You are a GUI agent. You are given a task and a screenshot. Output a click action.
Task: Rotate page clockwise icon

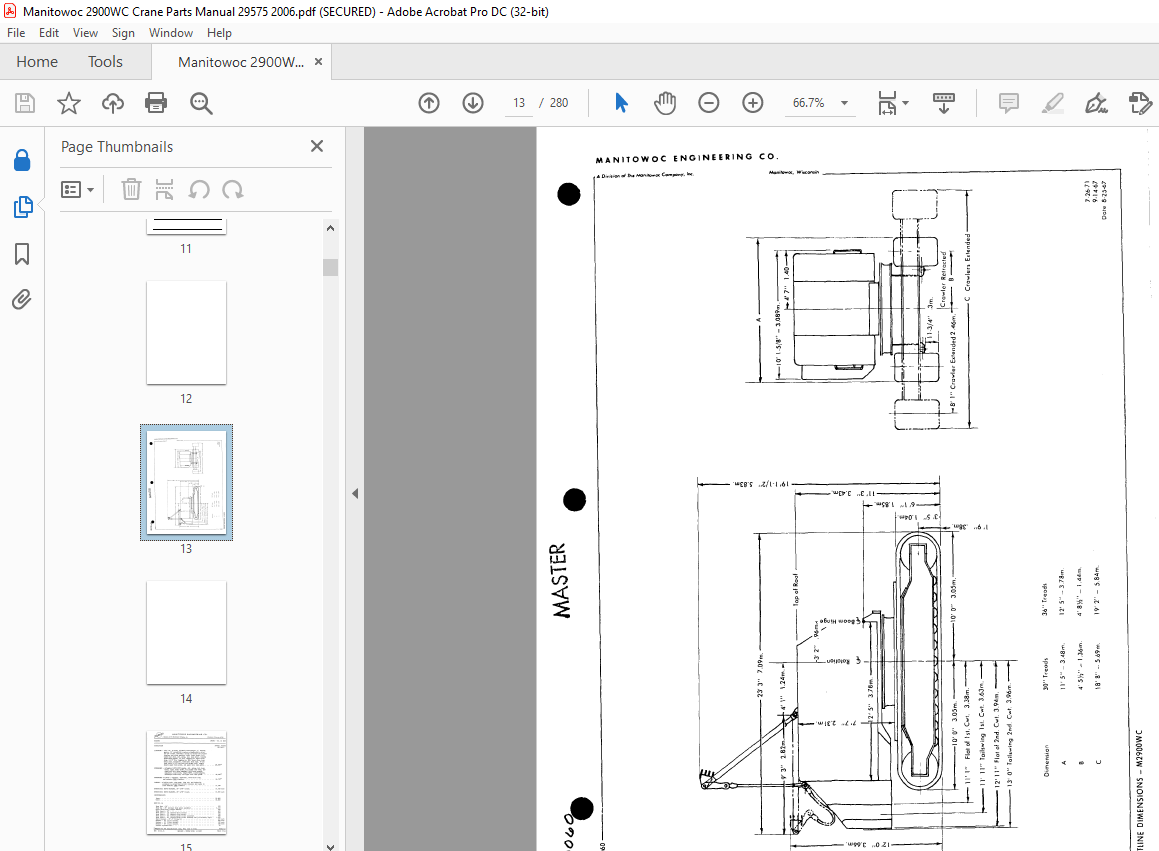pyautogui.click(x=233, y=190)
